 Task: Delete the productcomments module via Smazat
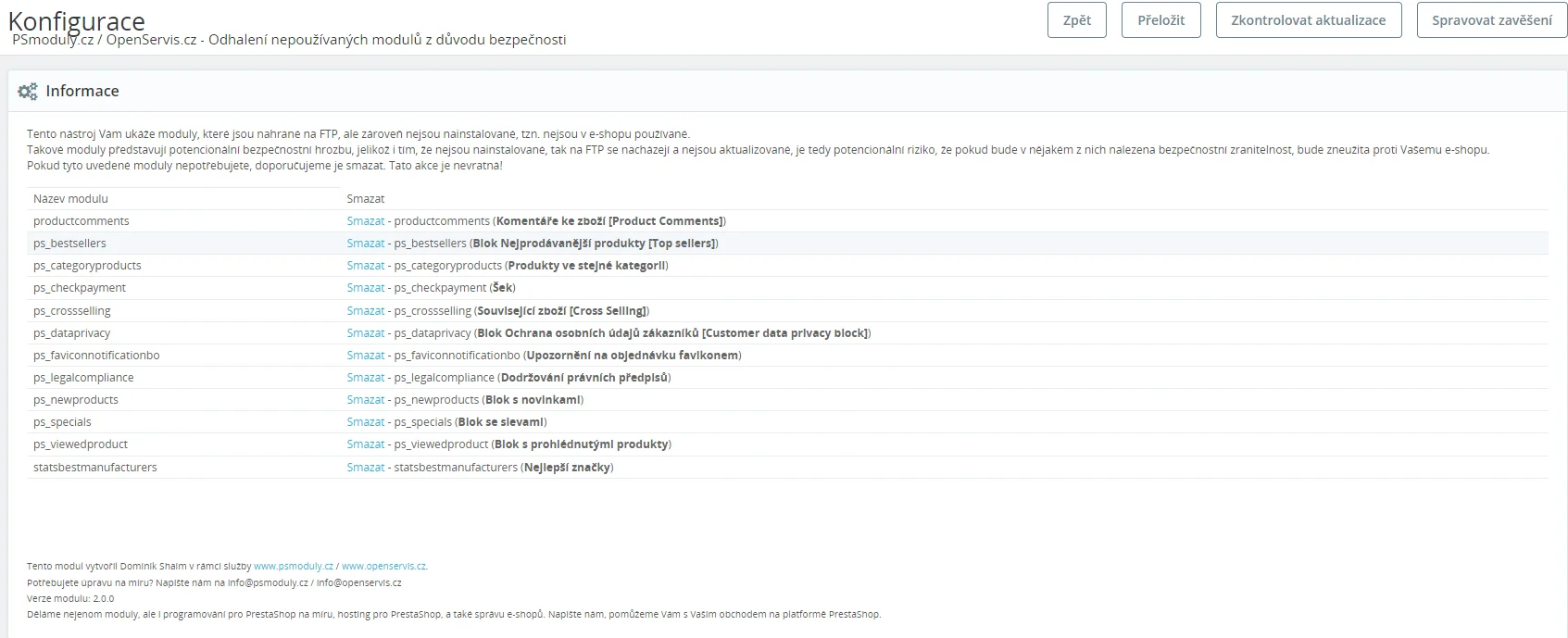365,221
